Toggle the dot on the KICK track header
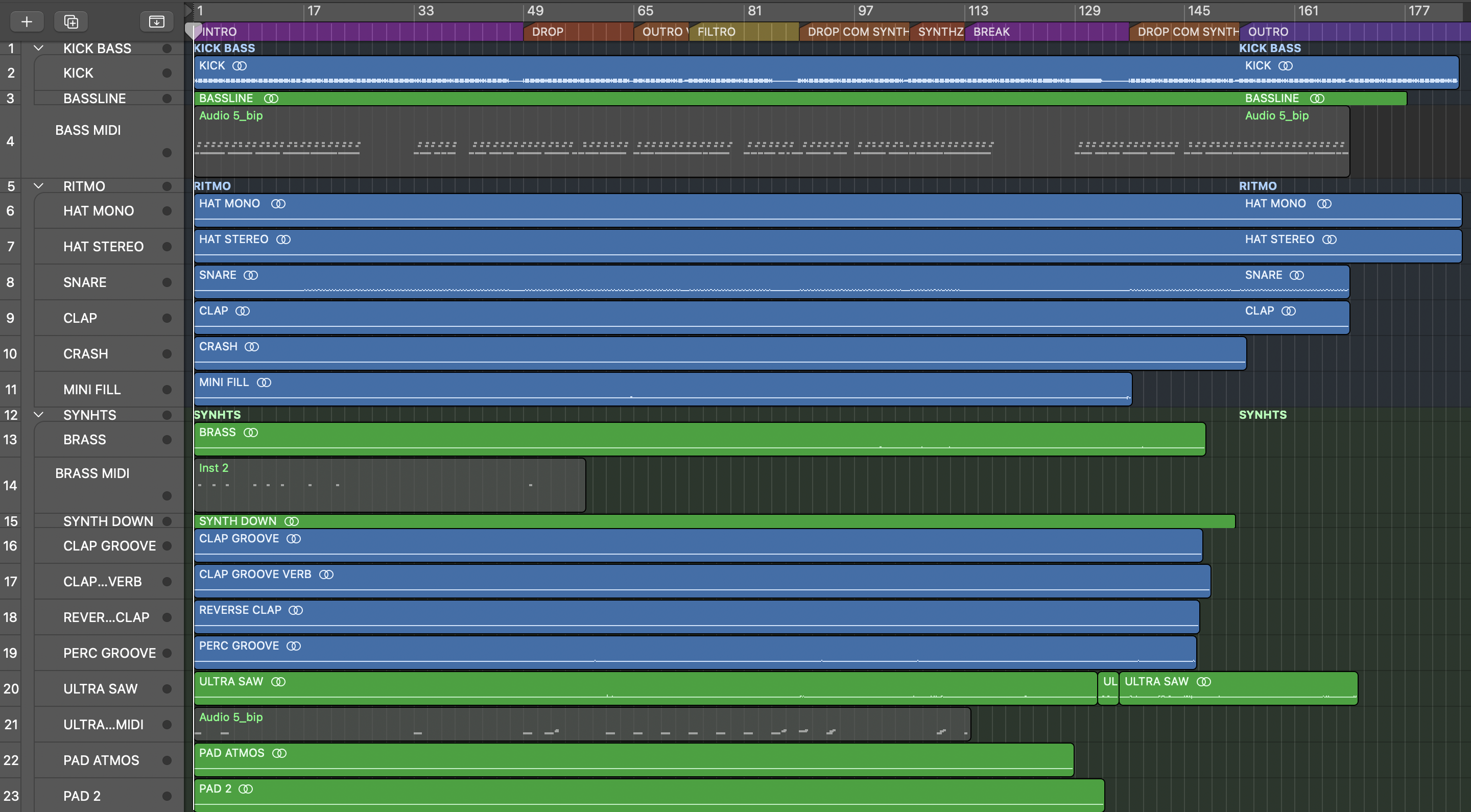Image resolution: width=1471 pixels, height=812 pixels. (x=167, y=73)
